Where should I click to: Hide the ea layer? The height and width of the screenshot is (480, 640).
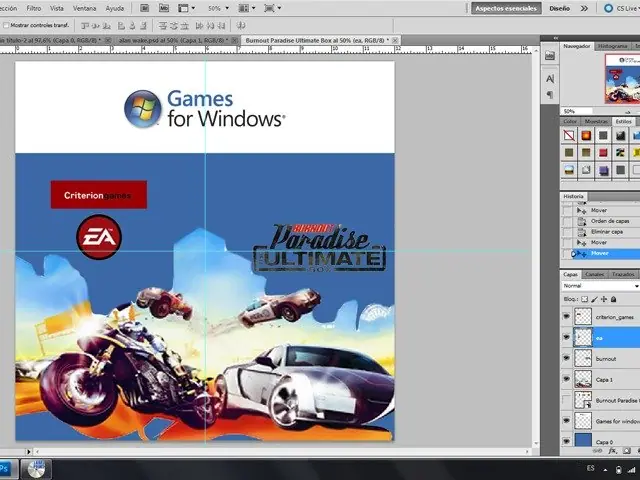coord(566,338)
